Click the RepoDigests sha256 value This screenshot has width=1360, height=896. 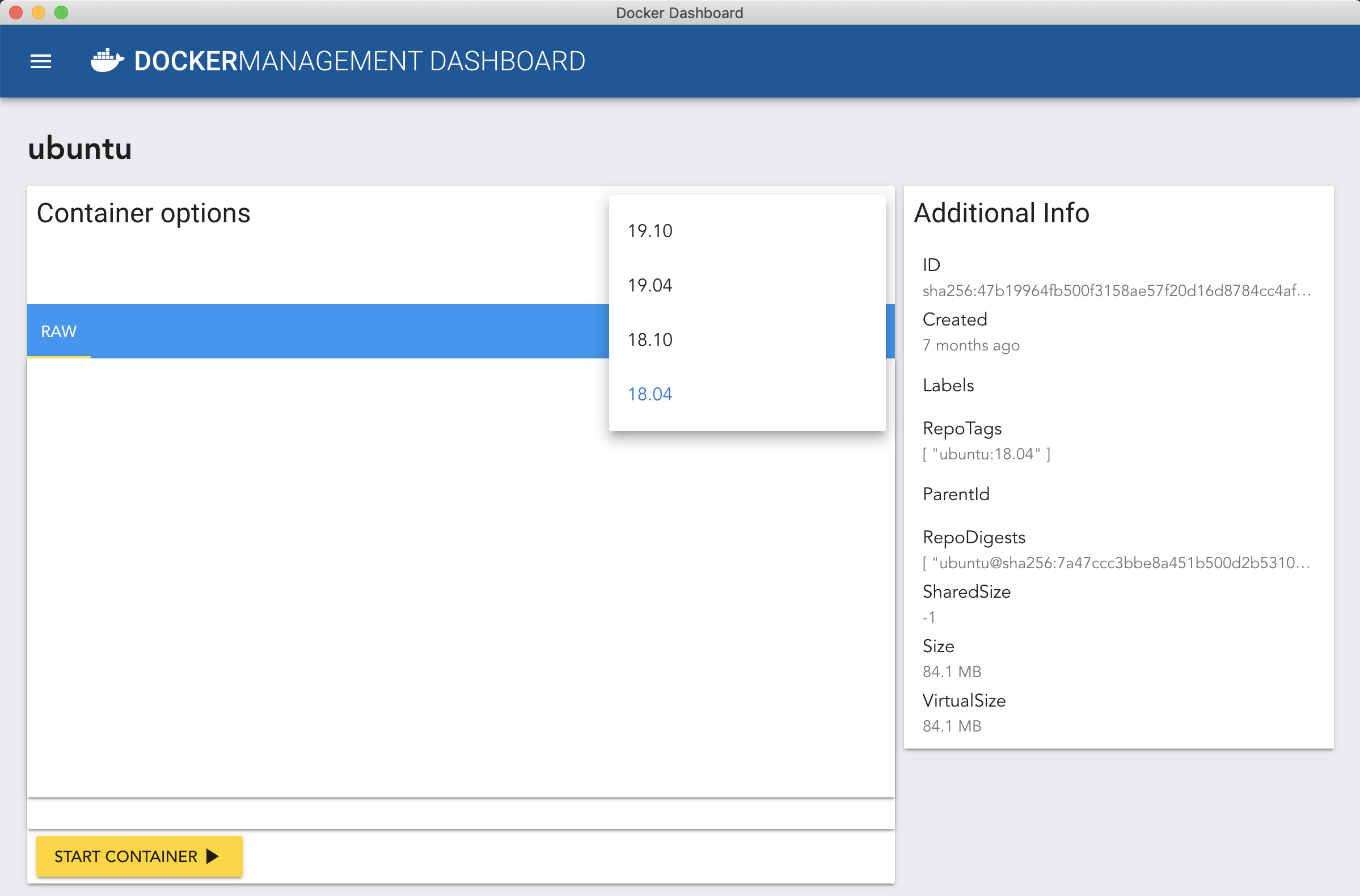(x=1116, y=563)
